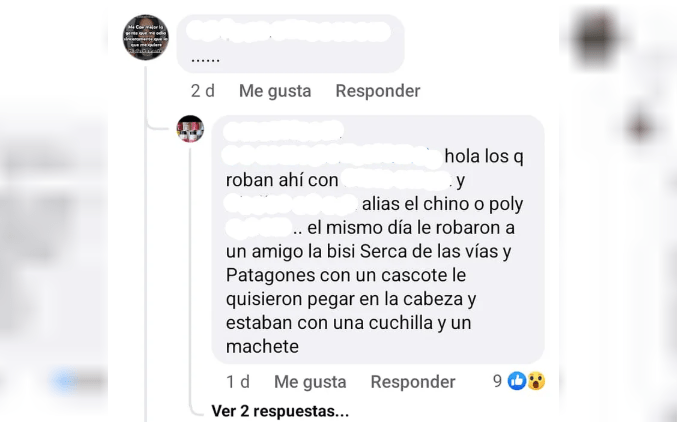Open the 2 d timestamp of top comment
Viewport: 677px width, 422px height.
[x=203, y=91]
